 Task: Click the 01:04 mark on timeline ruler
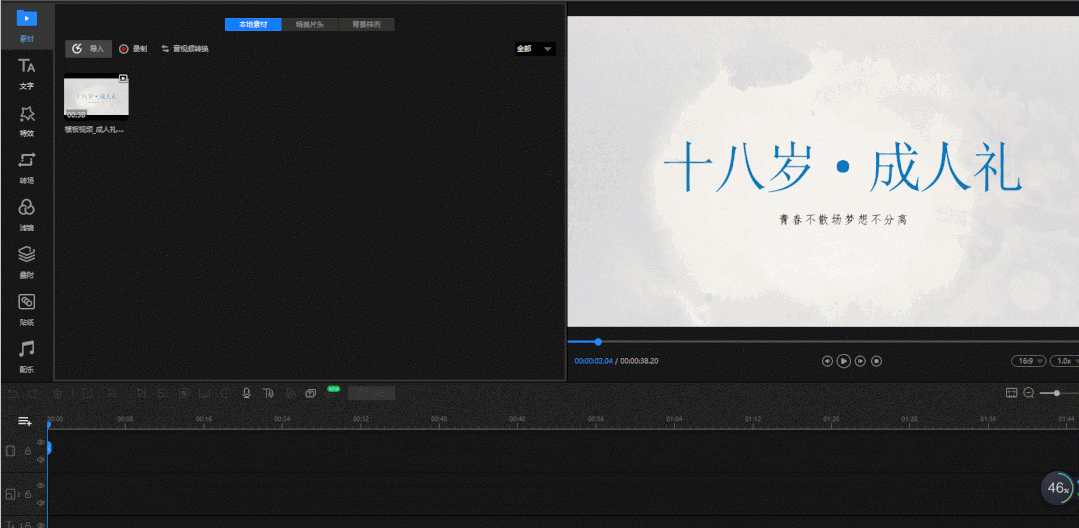(674, 419)
